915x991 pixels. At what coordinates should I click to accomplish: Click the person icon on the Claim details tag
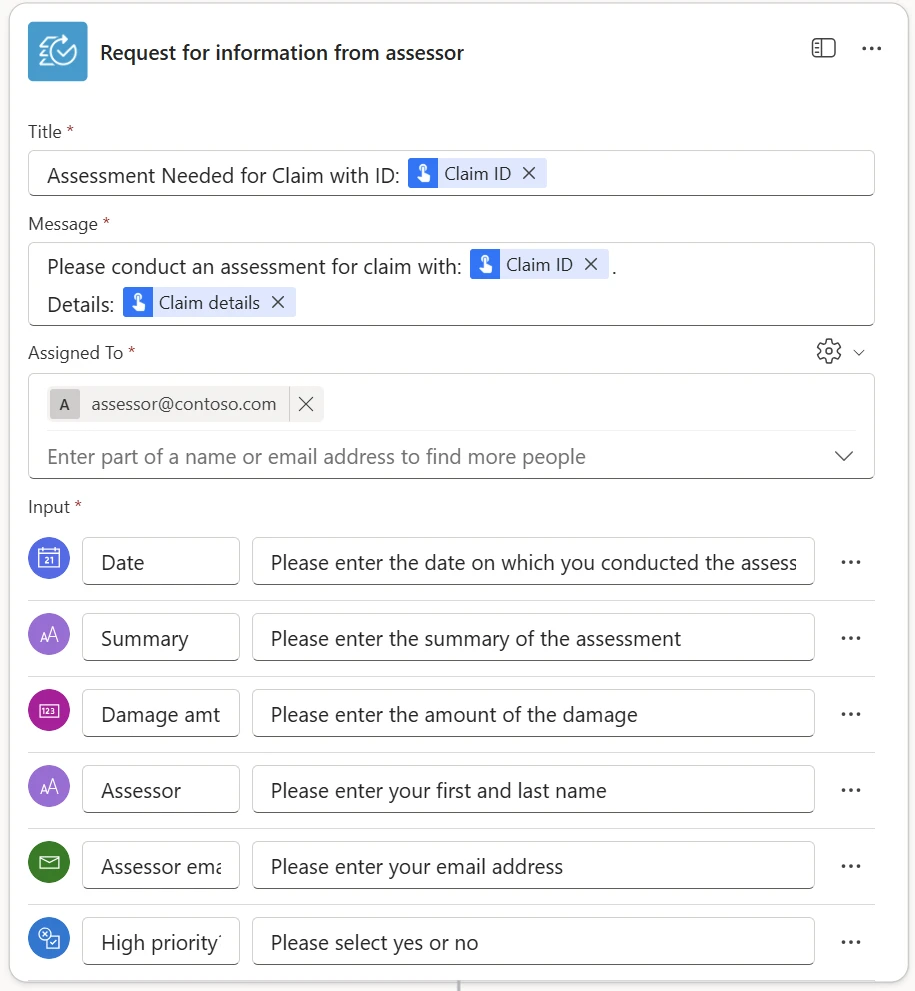138,300
